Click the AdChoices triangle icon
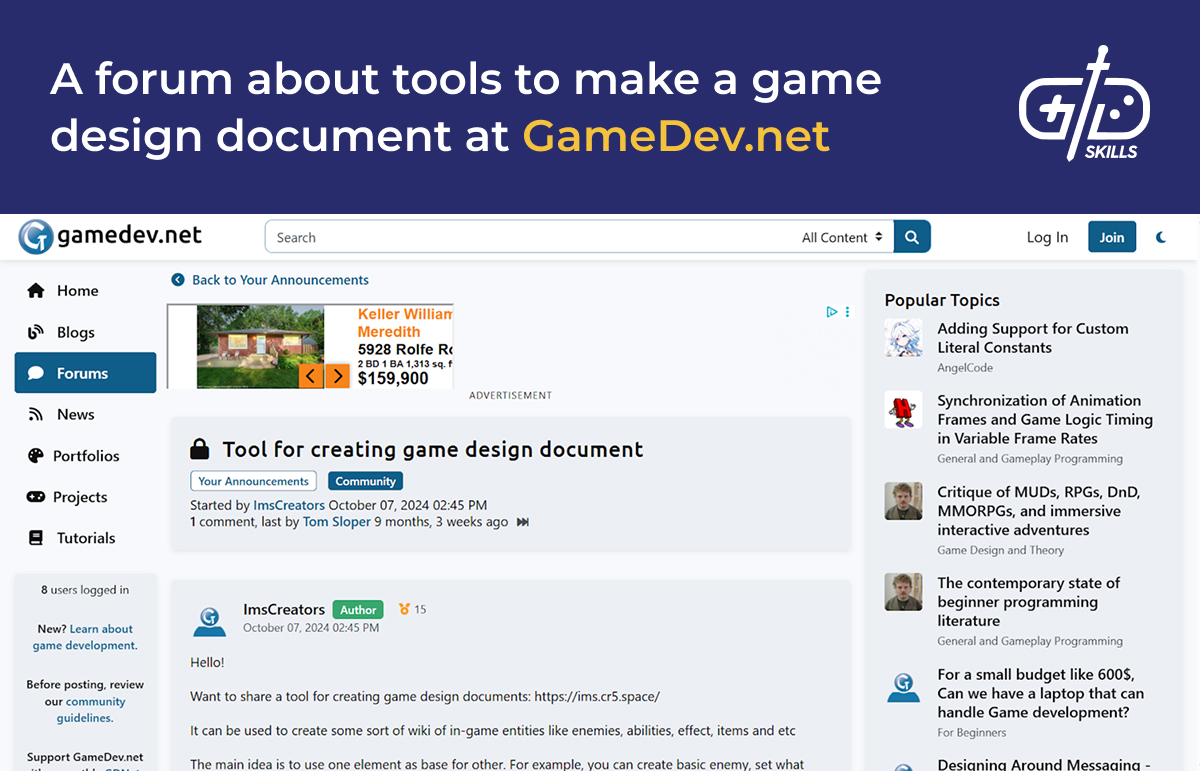This screenshot has height=771, width=1200. pos(832,312)
